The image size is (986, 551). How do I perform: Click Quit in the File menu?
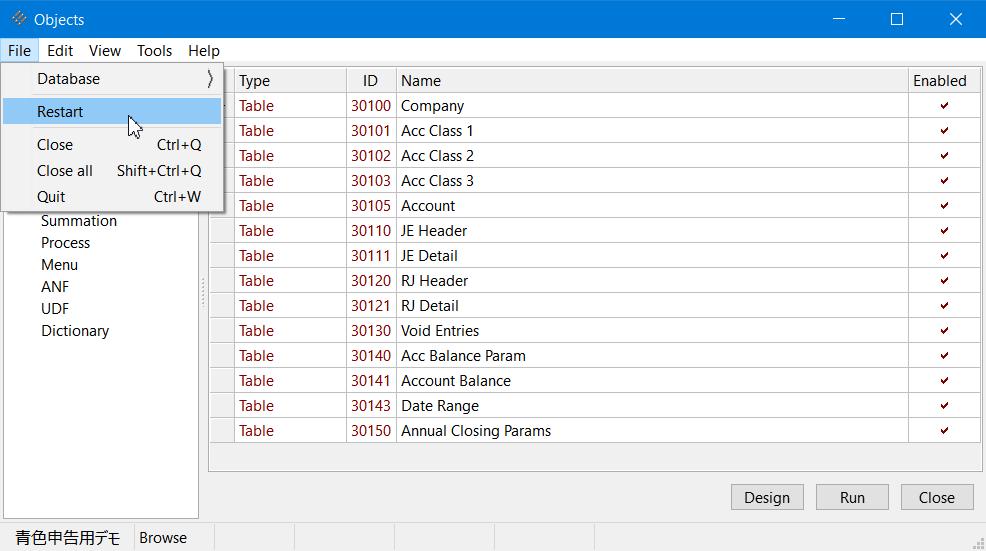pos(51,197)
